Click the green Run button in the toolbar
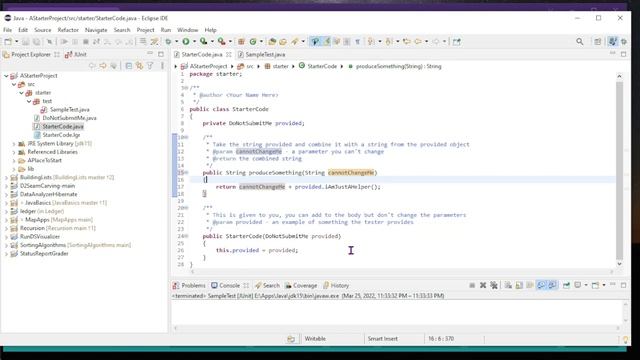 point(186,42)
